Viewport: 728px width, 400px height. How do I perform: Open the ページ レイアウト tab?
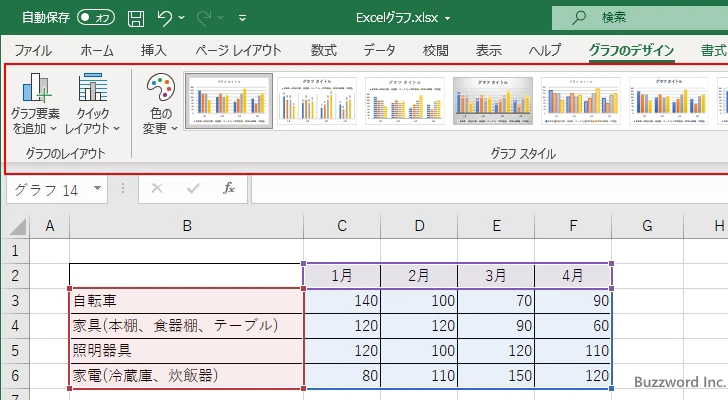click(x=238, y=50)
